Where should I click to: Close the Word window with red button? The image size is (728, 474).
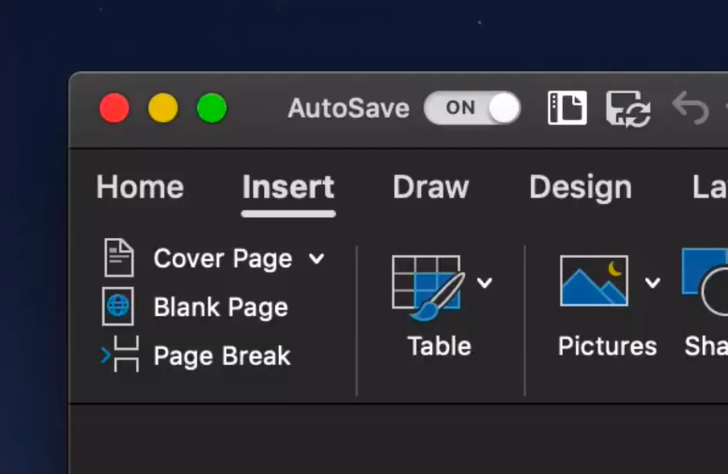tap(114, 108)
